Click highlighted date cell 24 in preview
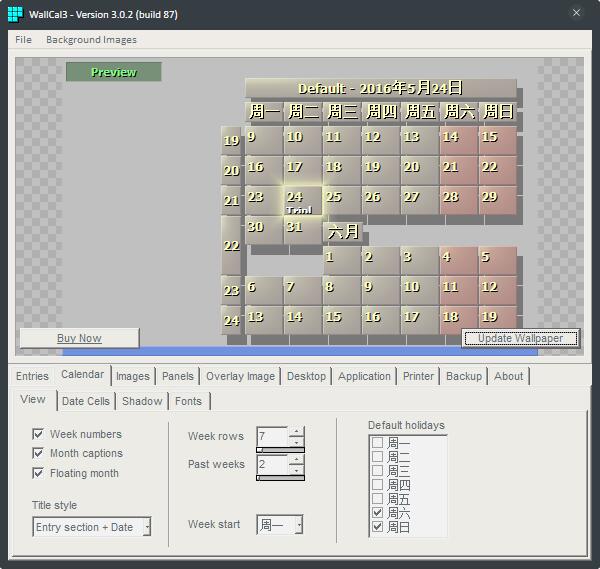The width and height of the screenshot is (600, 569). pyautogui.click(x=303, y=201)
